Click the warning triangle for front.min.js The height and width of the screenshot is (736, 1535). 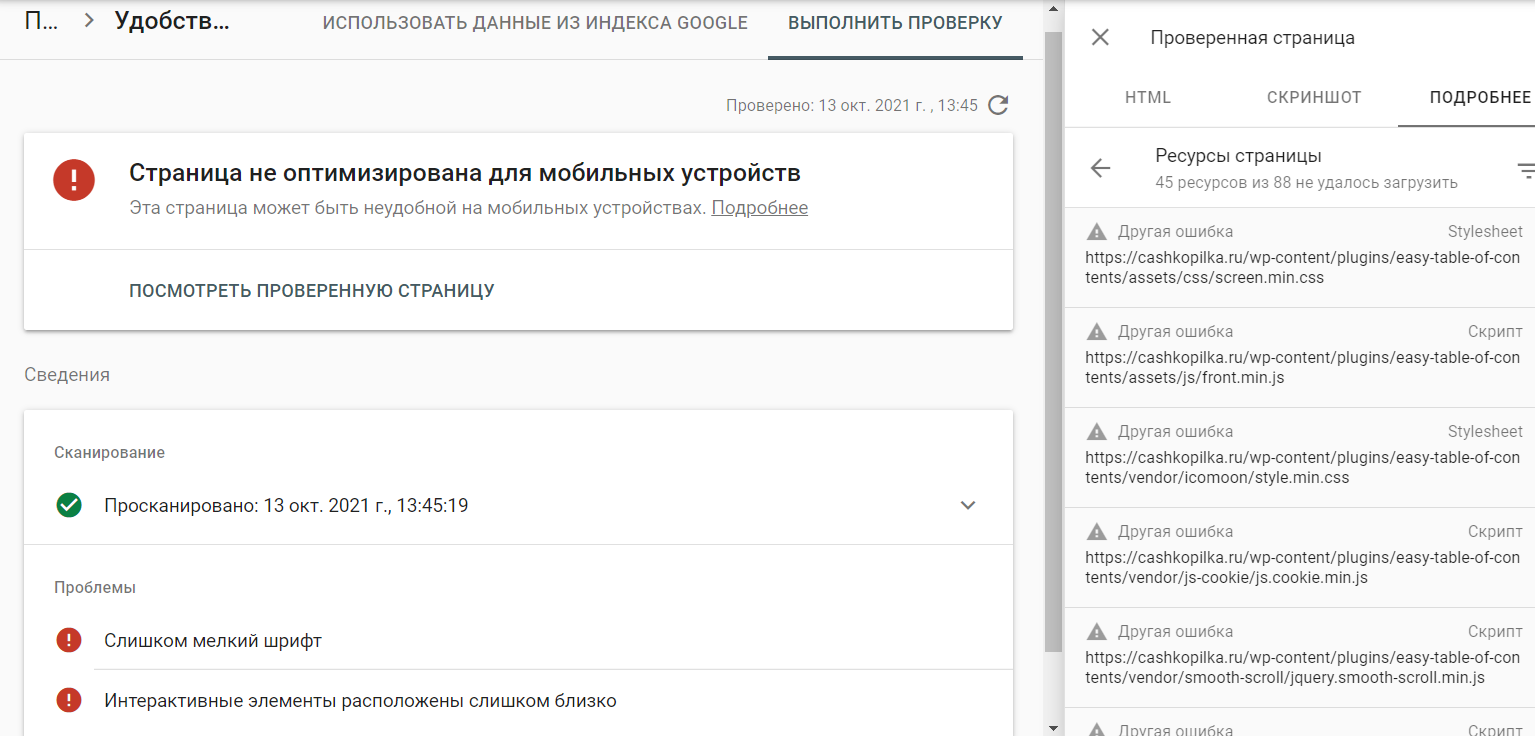pos(1097,332)
